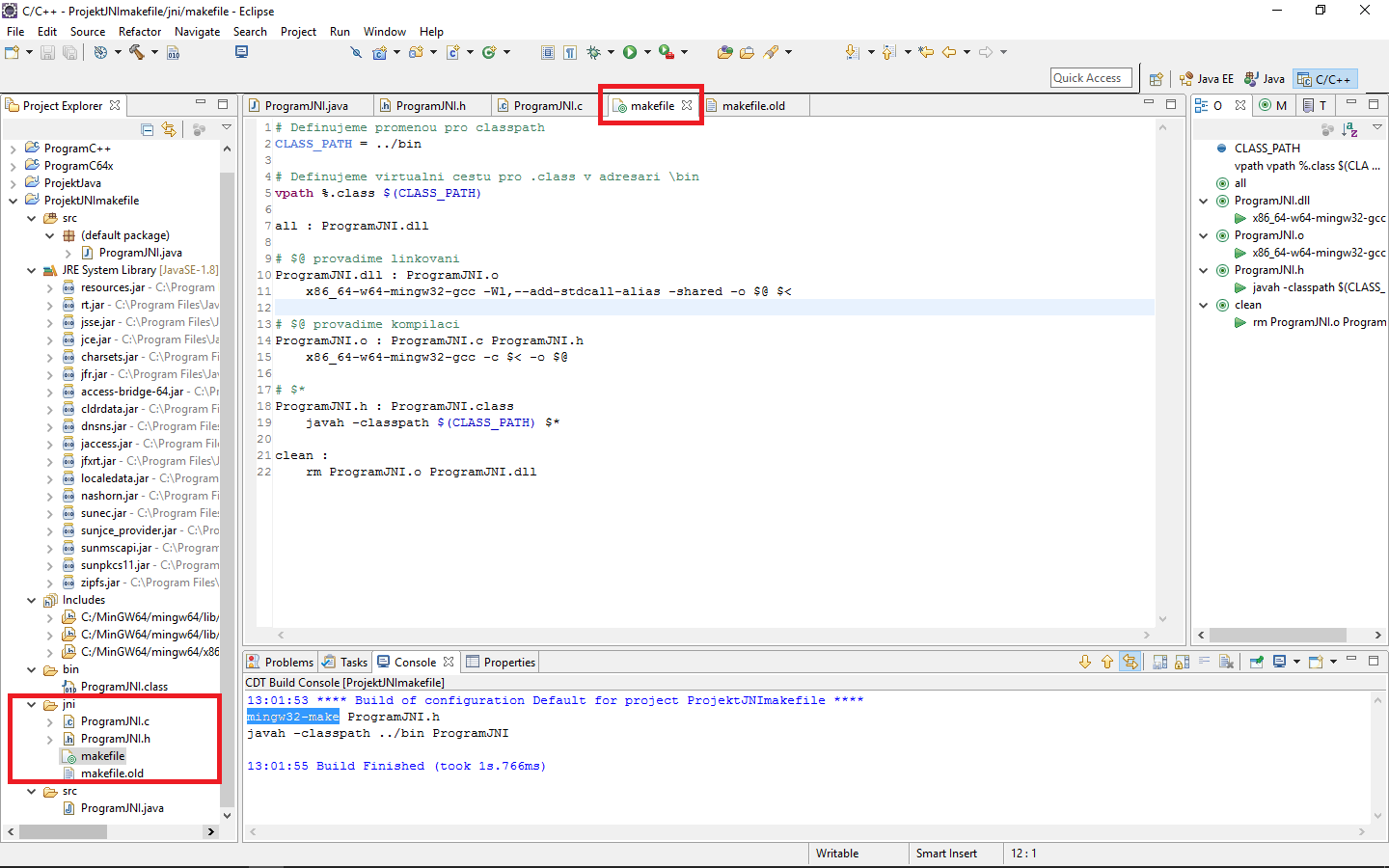
Task: Show whitespace characters in the editor
Action: (571, 52)
